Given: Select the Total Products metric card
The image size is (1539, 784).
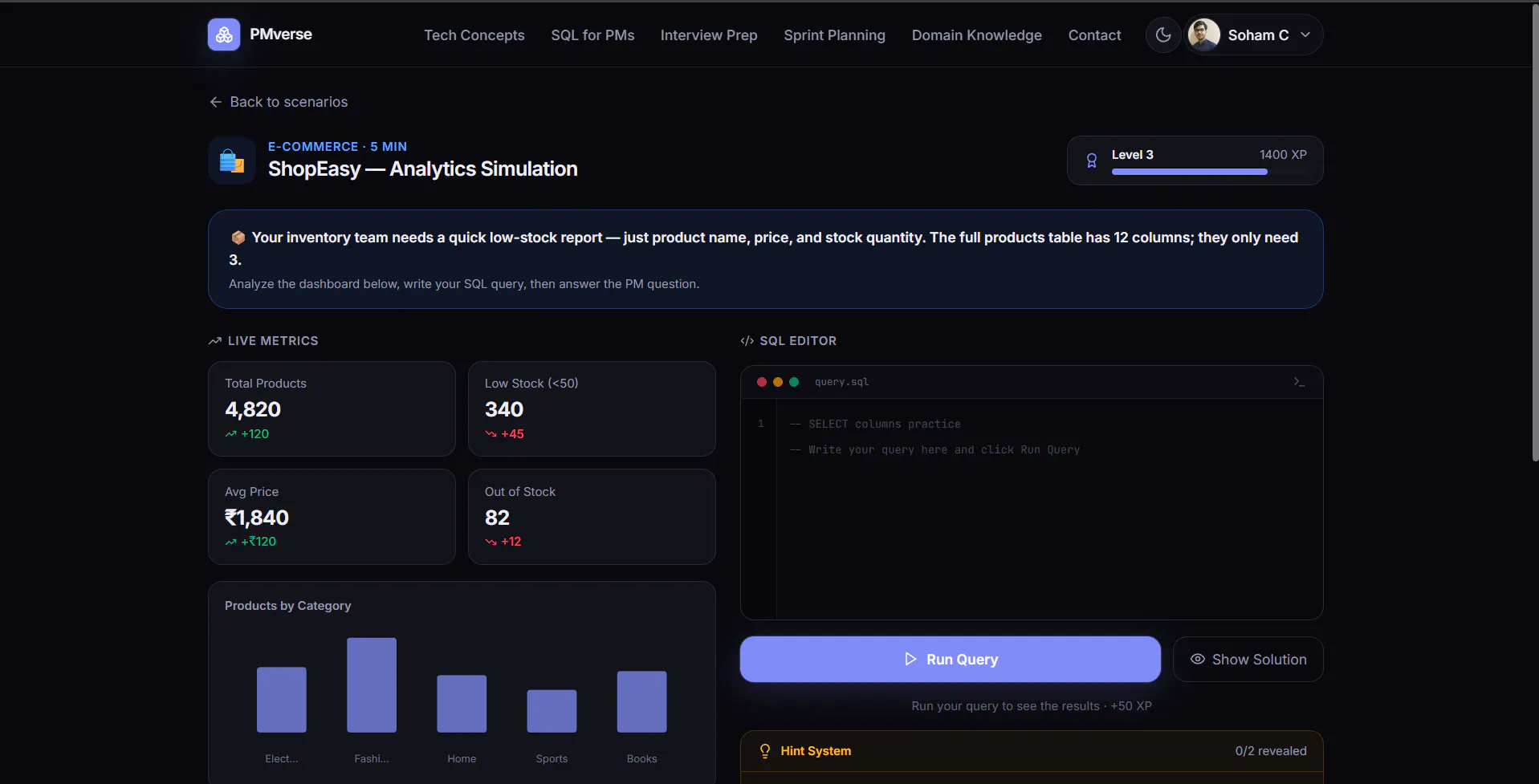Looking at the screenshot, I should coord(332,409).
